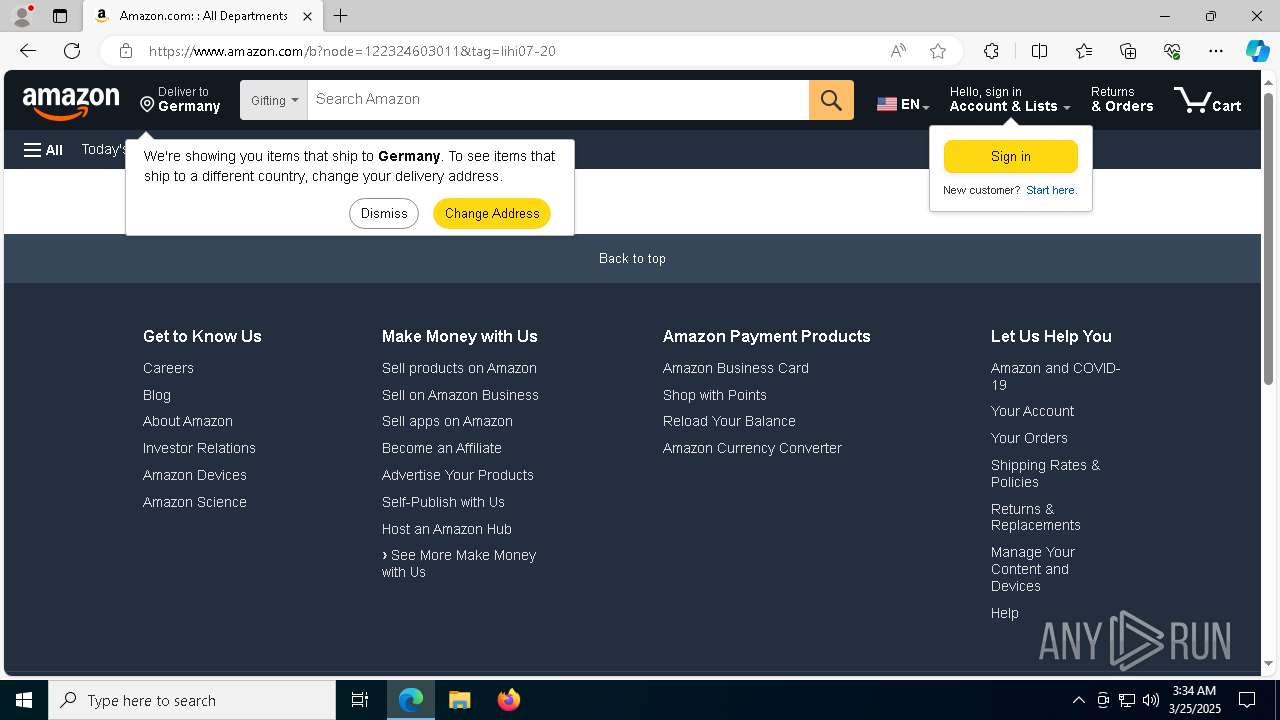Enable split screen view

coord(1039,51)
